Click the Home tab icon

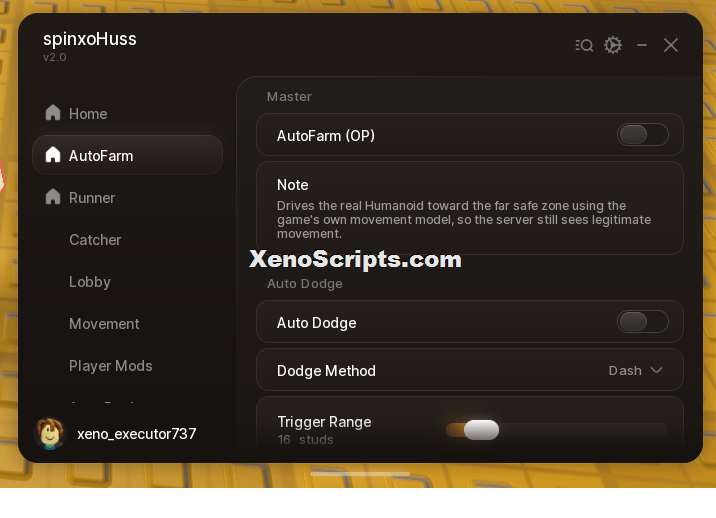[x=53, y=113]
